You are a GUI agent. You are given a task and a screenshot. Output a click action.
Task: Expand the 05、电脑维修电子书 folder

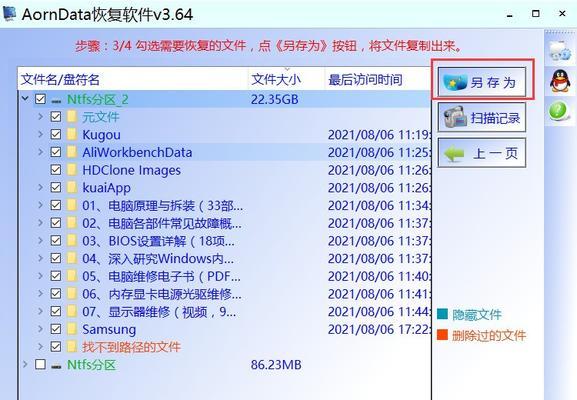coord(40,275)
